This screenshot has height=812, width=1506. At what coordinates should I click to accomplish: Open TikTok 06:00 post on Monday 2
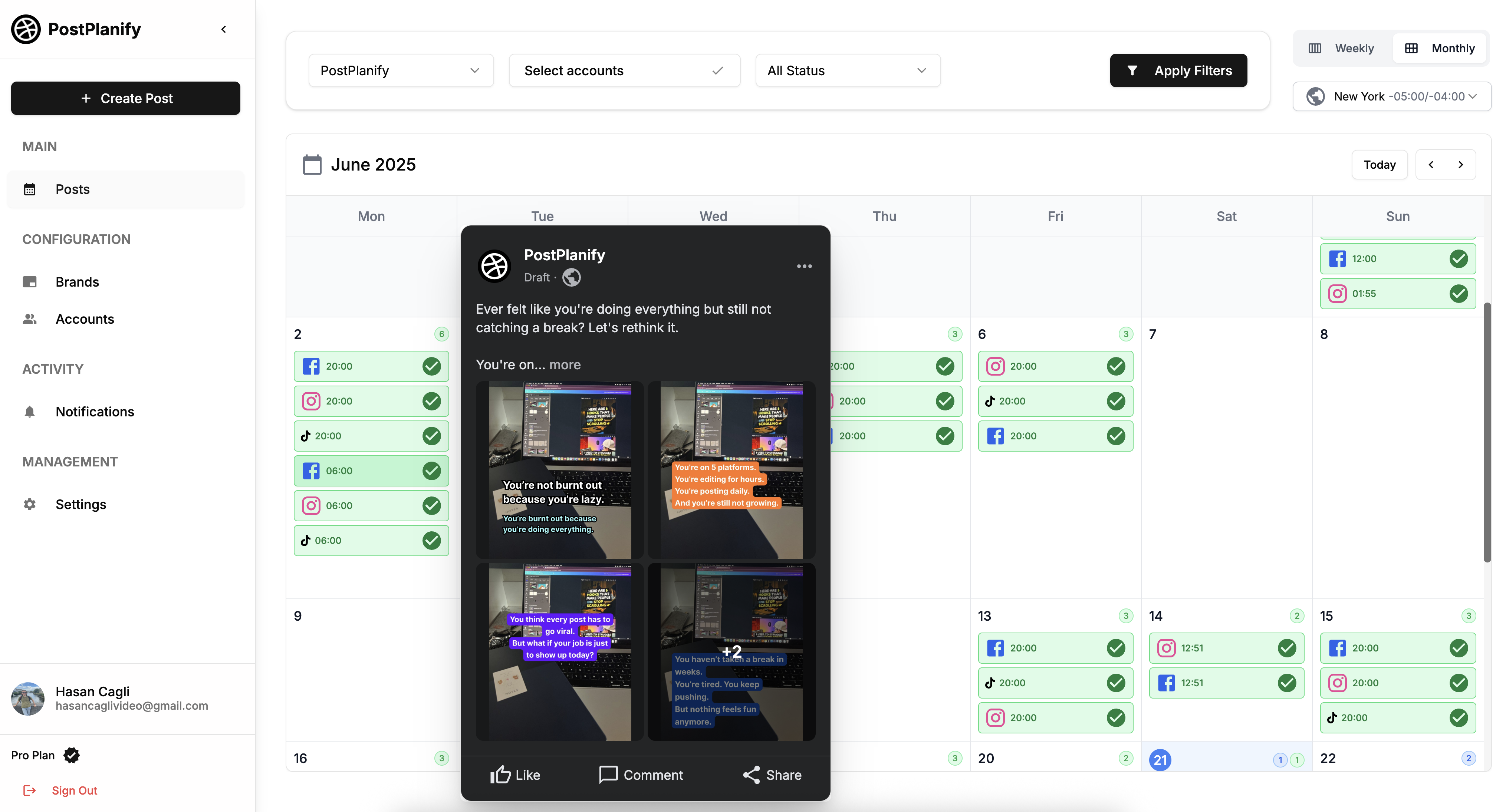[x=371, y=540]
